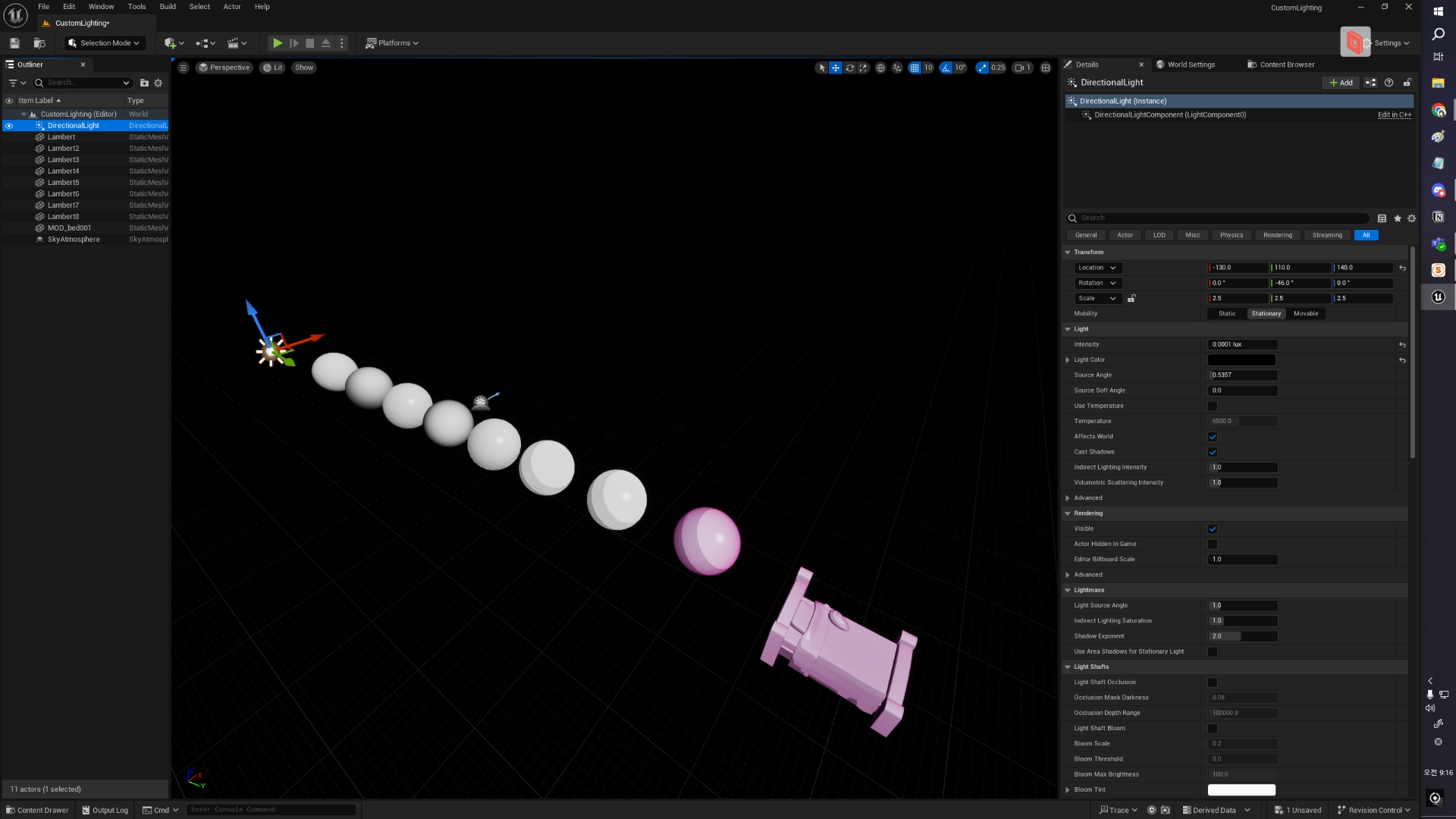1456x819 pixels.
Task: Set Mobility to Movable
Action: tap(1305, 313)
